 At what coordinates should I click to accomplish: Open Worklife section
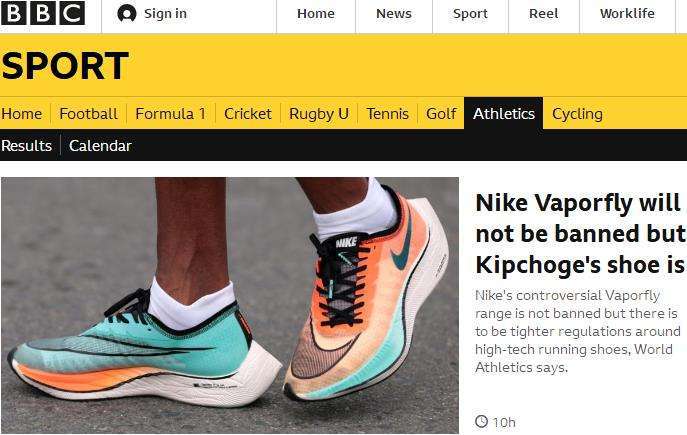click(x=627, y=14)
